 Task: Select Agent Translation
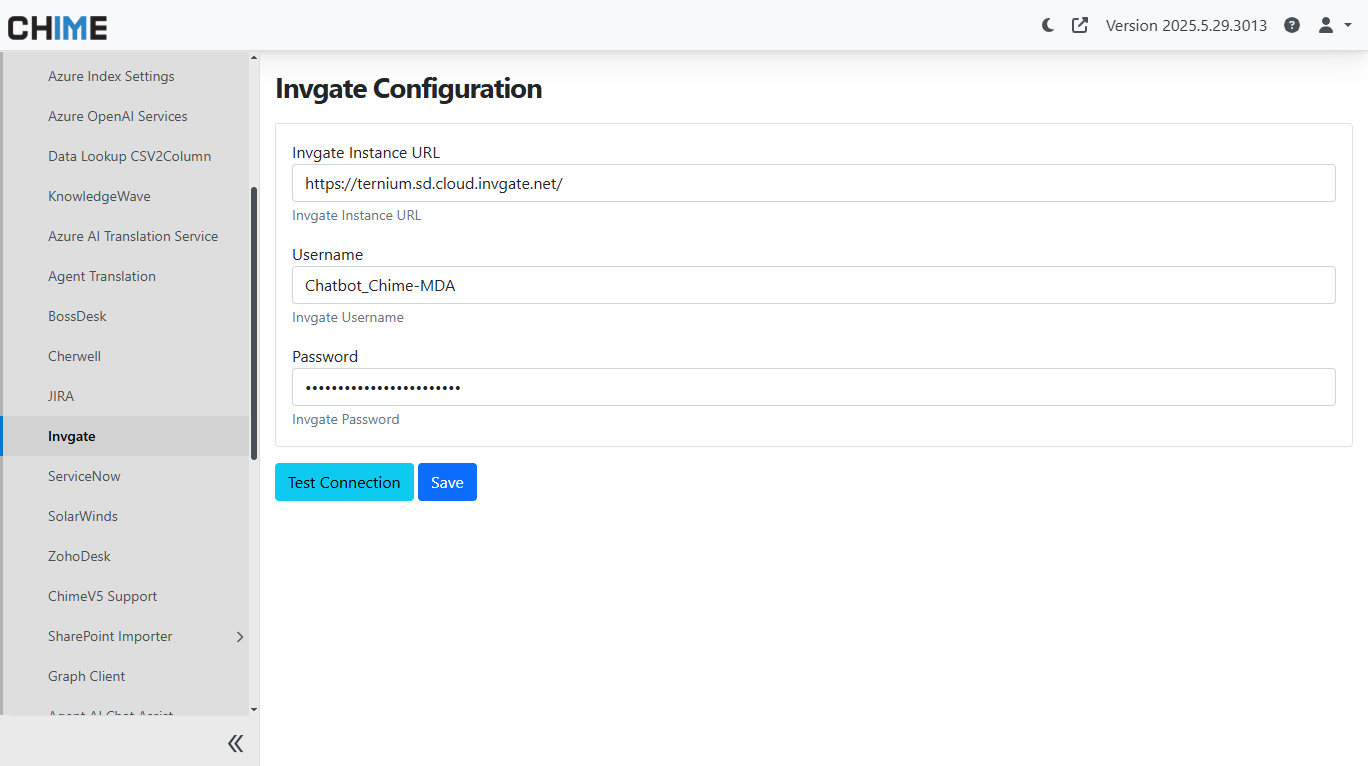102,277
